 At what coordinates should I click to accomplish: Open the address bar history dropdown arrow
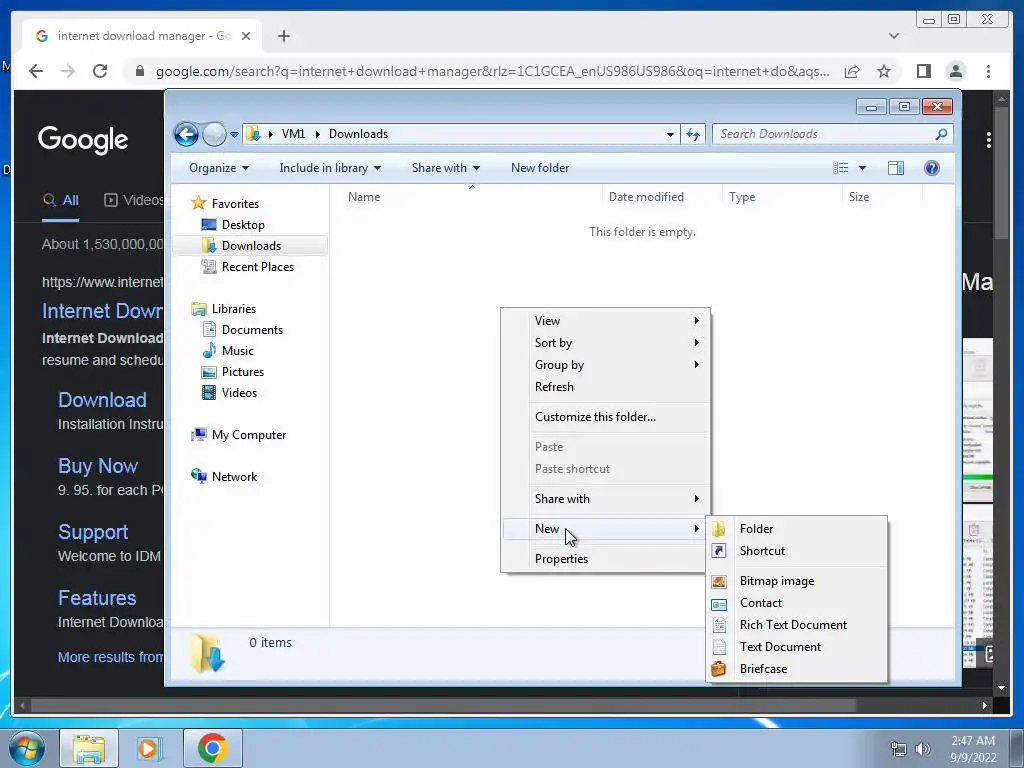point(670,135)
